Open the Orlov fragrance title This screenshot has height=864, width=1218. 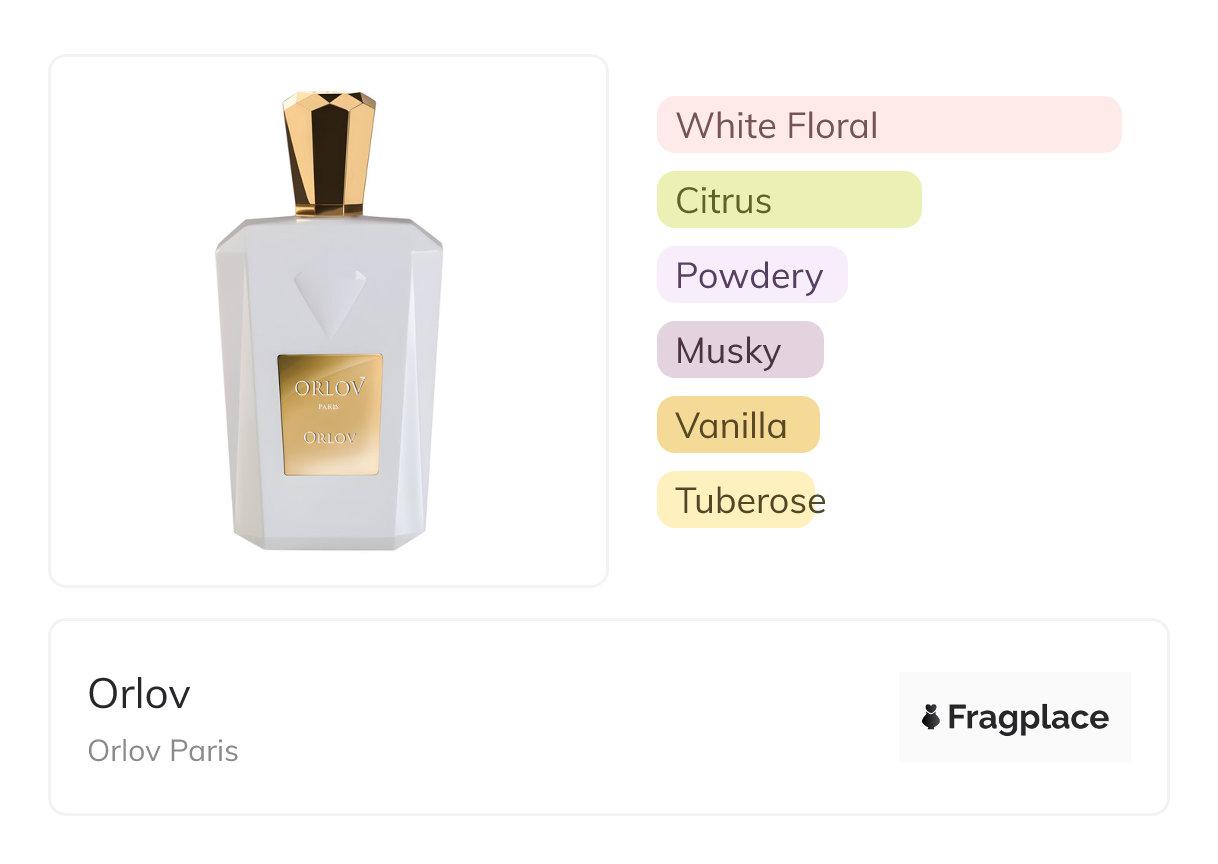coord(139,693)
